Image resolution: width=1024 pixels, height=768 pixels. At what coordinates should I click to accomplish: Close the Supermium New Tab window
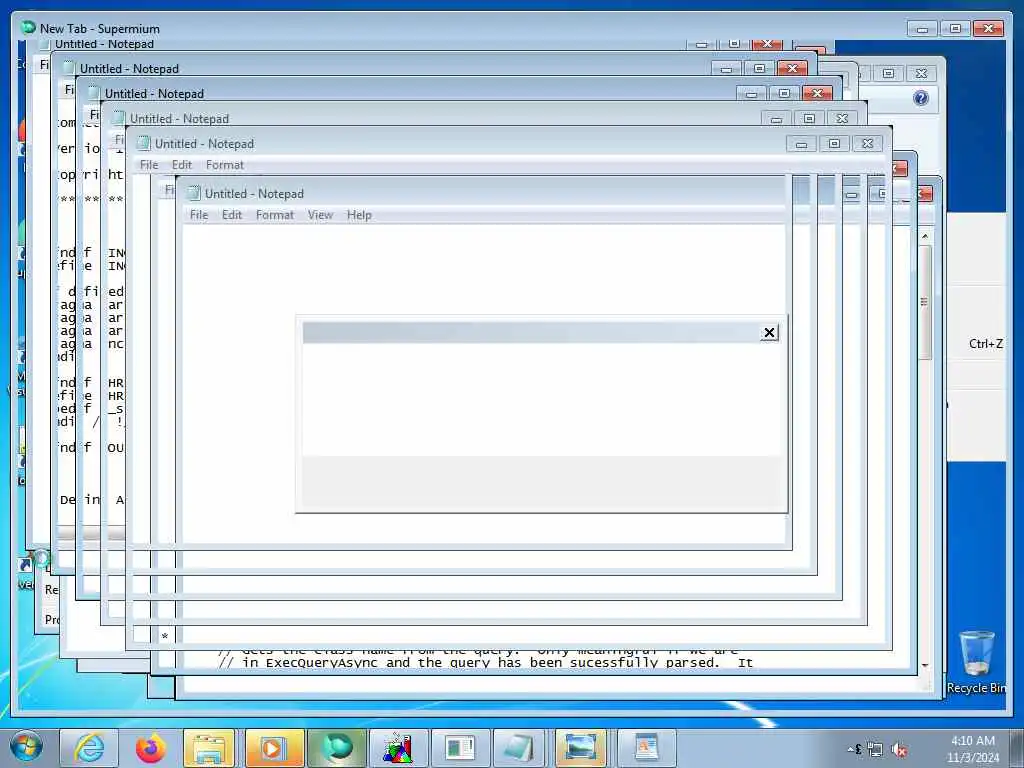point(989,29)
